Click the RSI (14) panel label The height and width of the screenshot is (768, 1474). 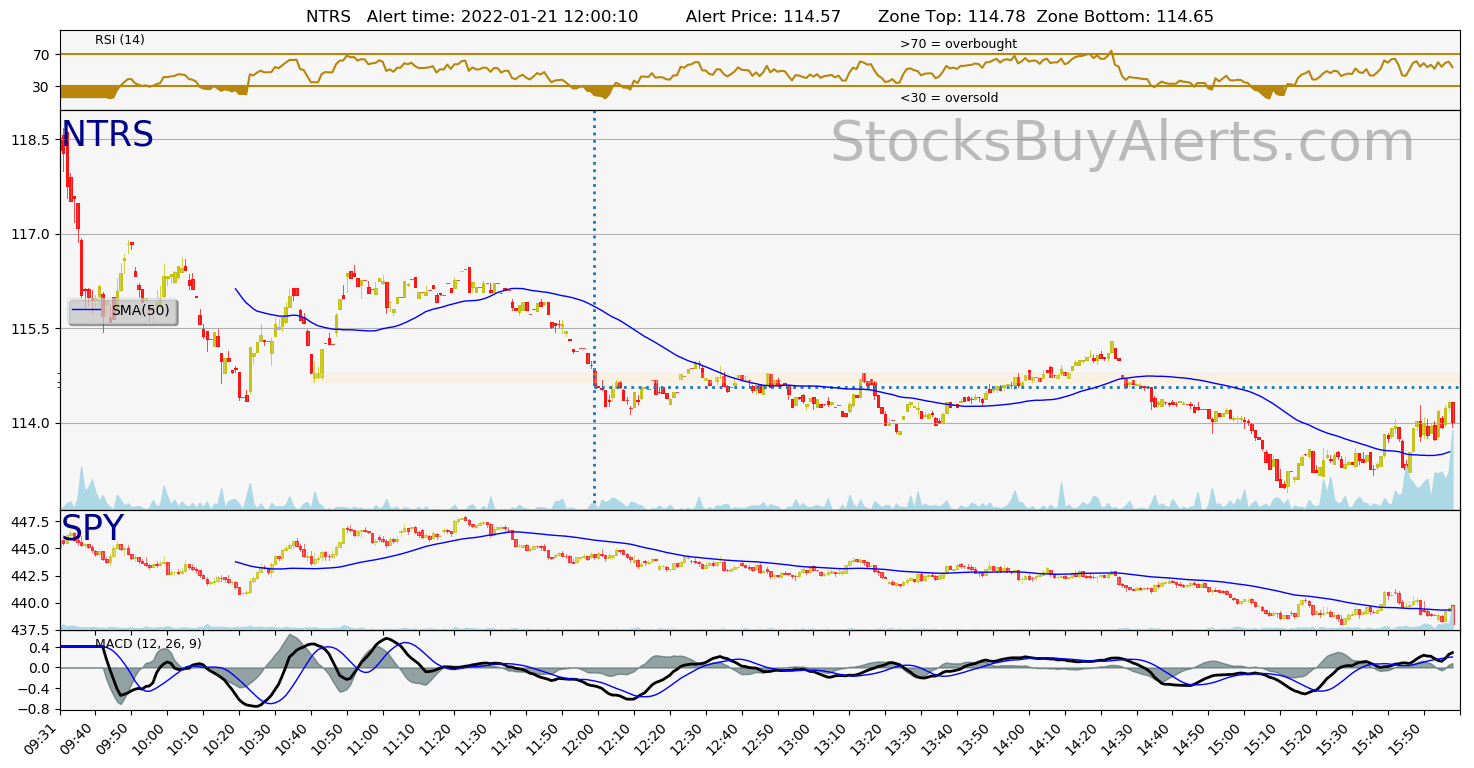120,40
